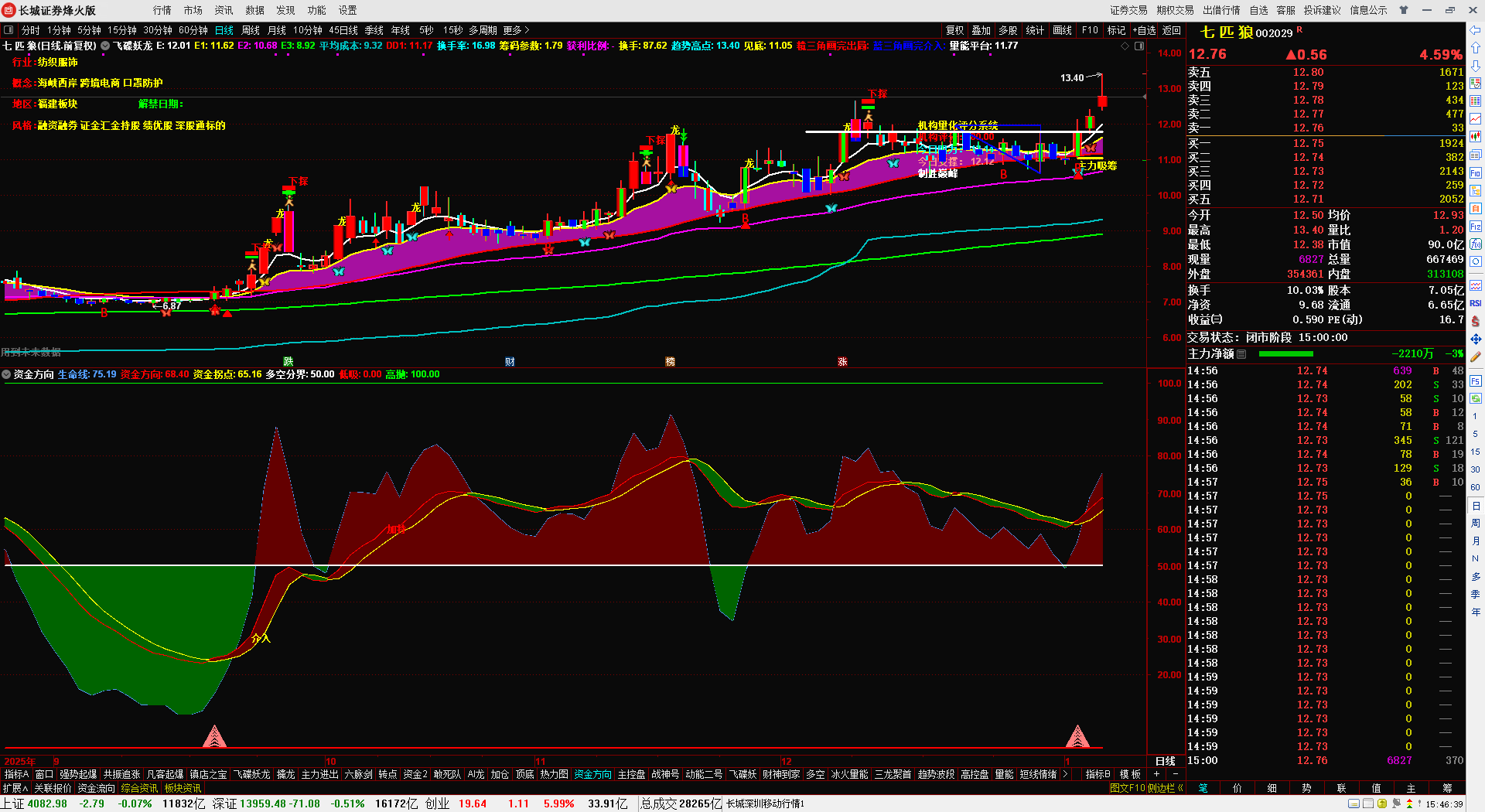The width and height of the screenshot is (1485, 812).
Task: Click the panel layout icon beside the diamond
Action: point(1139,46)
